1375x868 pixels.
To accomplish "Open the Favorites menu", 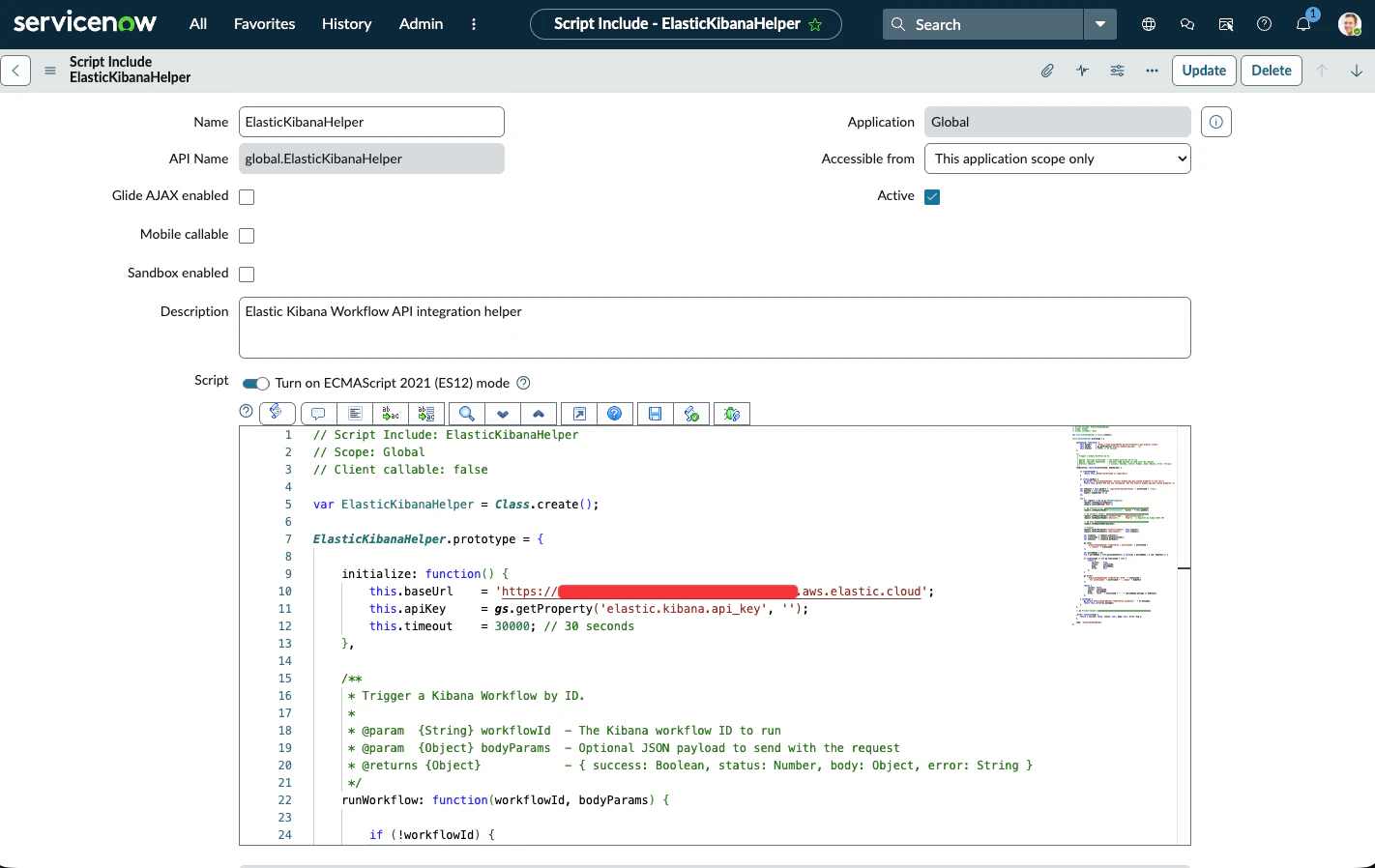I will pyautogui.click(x=265, y=24).
